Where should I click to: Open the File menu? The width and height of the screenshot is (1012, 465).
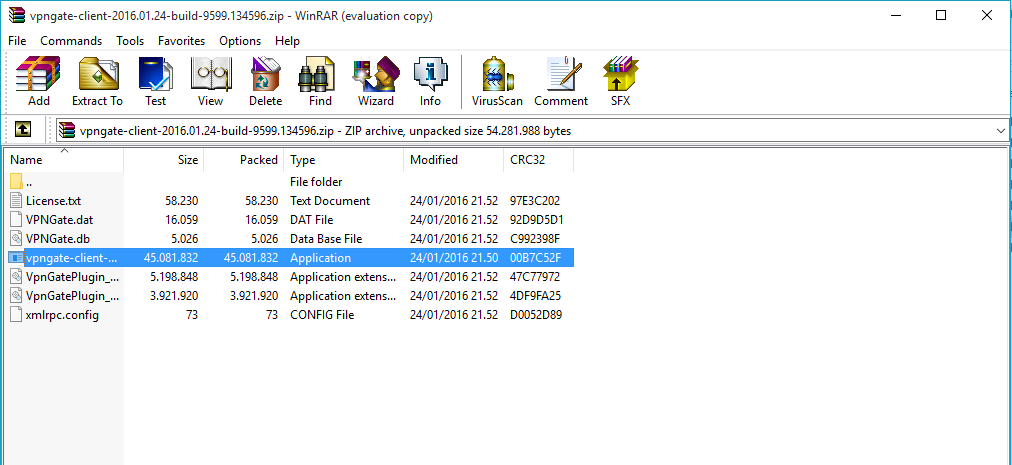pos(17,41)
